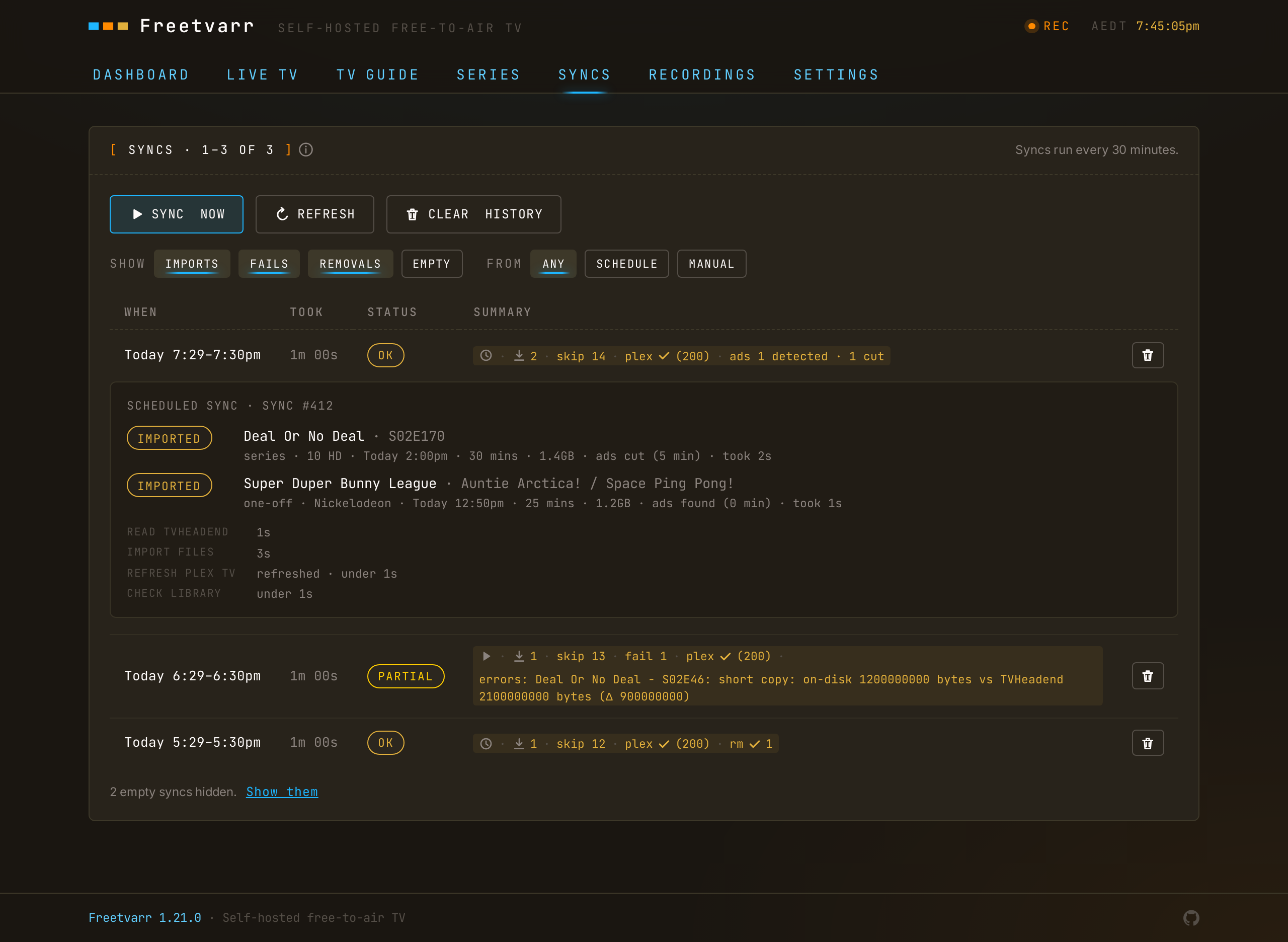Screen dimensions: 1288x942
Task: Open the Settings tab
Action: click(x=836, y=74)
